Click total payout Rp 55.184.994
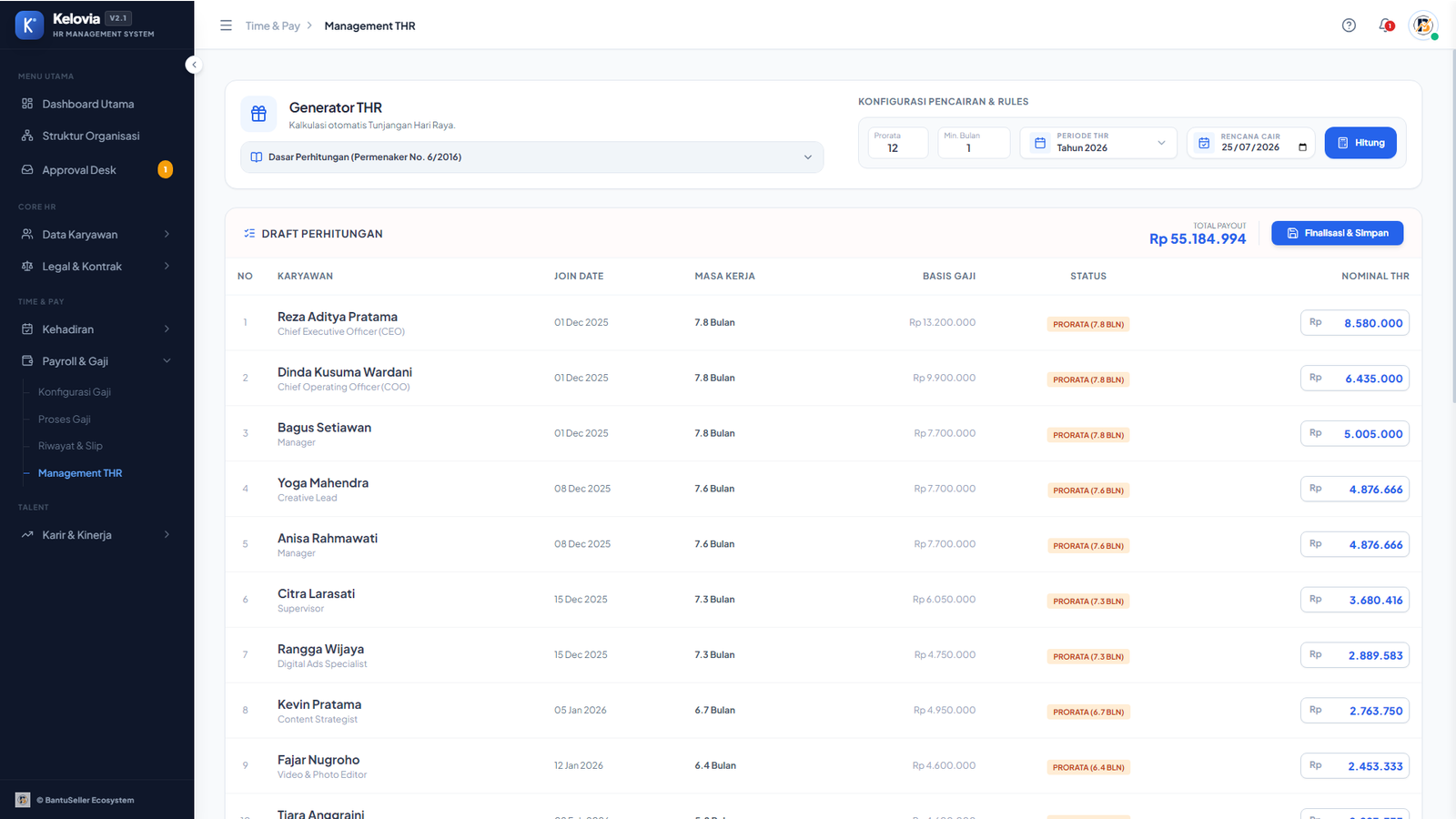Viewport: 1456px width, 819px height. (1198, 238)
